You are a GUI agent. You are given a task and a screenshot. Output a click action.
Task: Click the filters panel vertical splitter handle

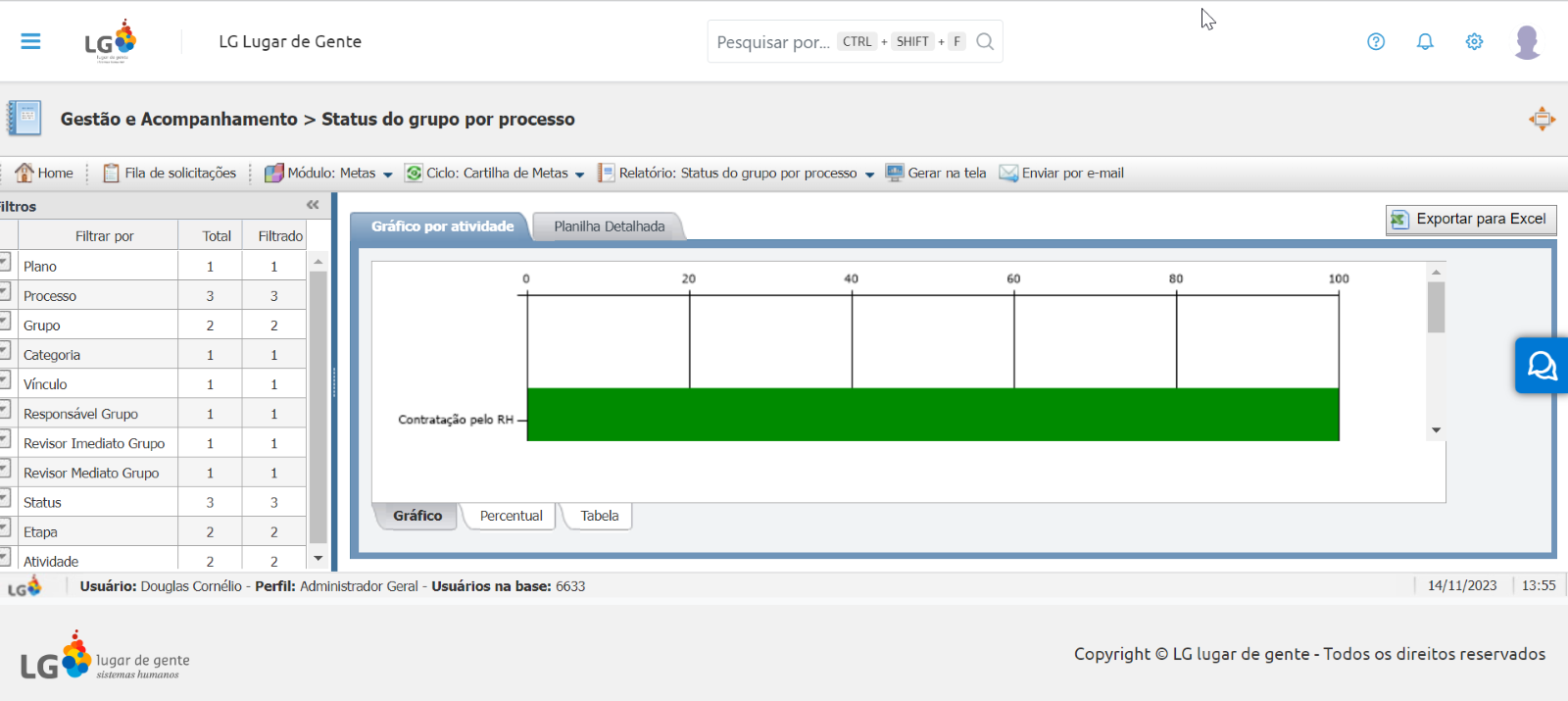334,382
